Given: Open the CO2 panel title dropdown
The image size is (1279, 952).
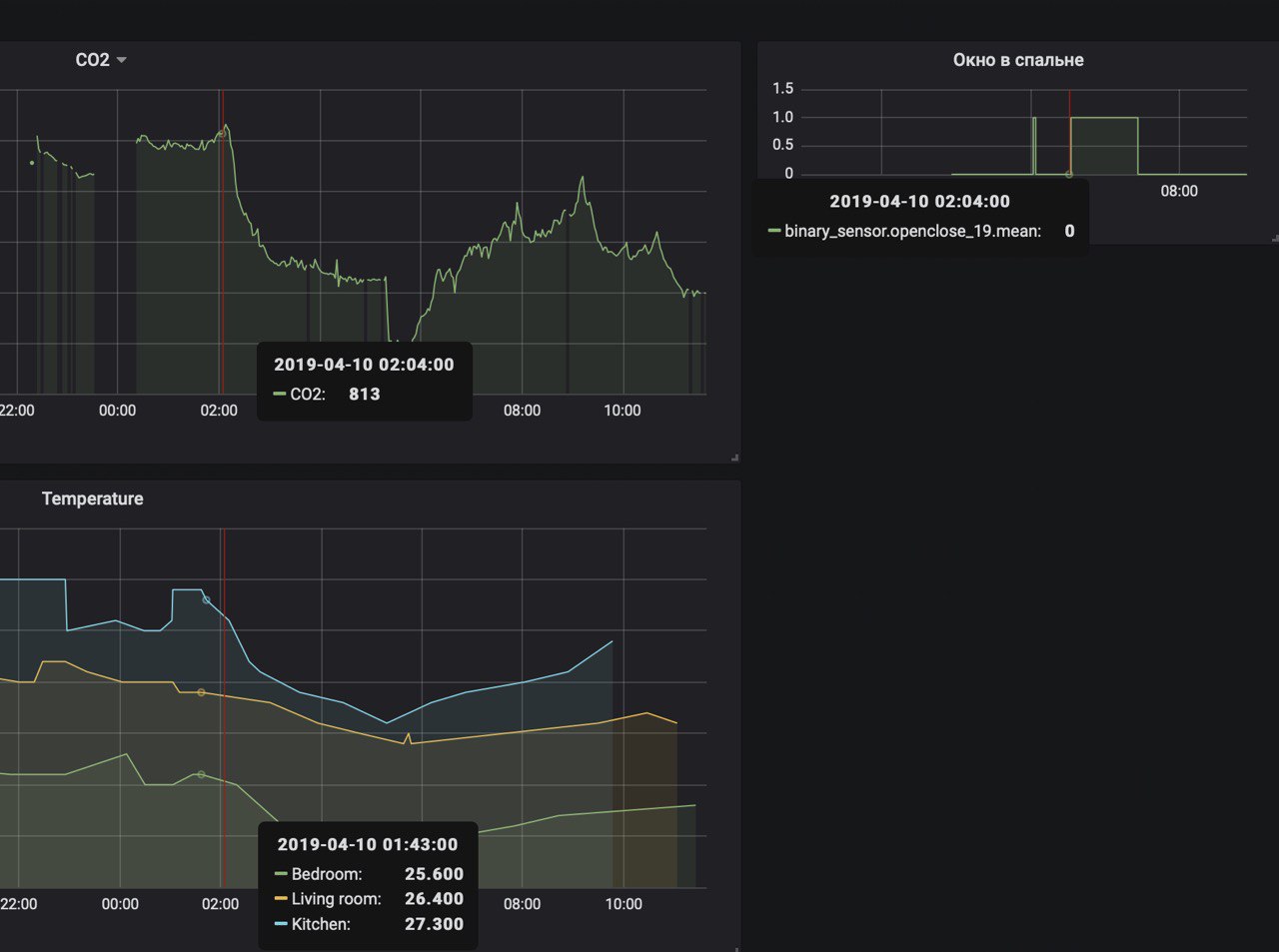Looking at the screenshot, I should pos(101,60).
